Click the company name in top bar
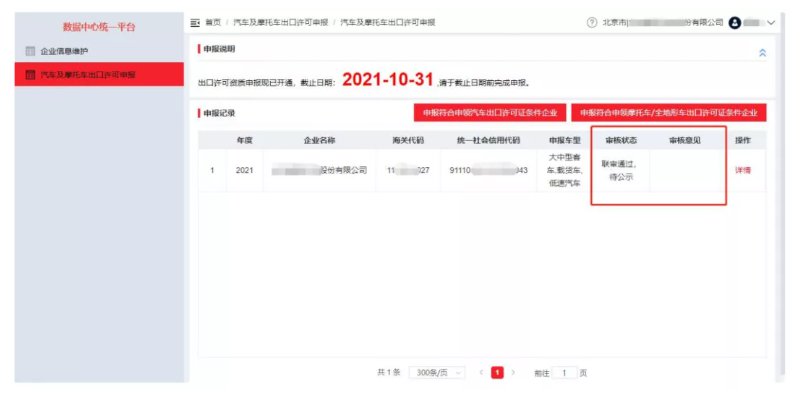801x397 pixels. tap(663, 23)
